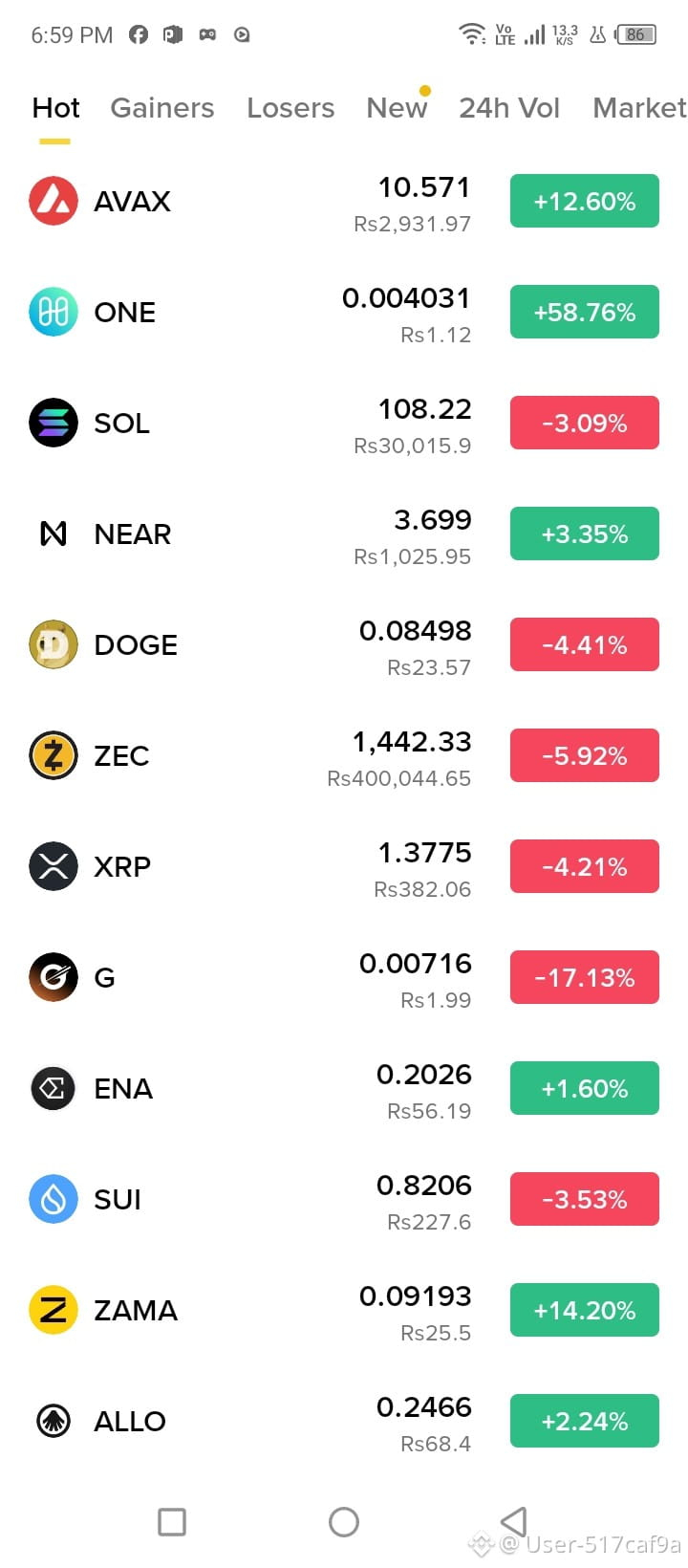This screenshot has height=1568, width=688.
Task: Tap the +14.20% change badge for ZAMA
Action: 585,1310
